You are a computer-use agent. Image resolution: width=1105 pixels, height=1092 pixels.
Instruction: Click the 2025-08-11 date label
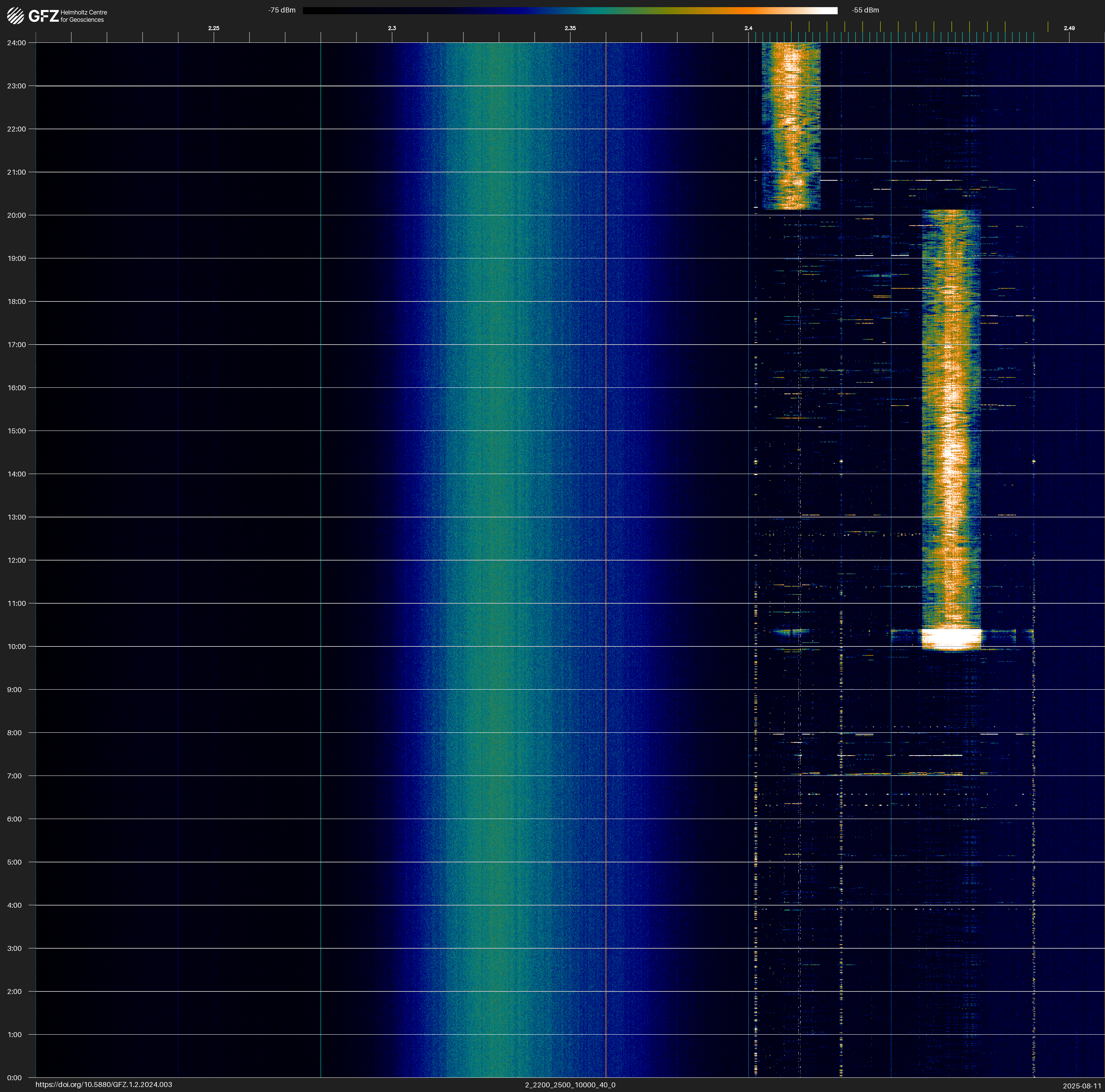(1081, 1086)
